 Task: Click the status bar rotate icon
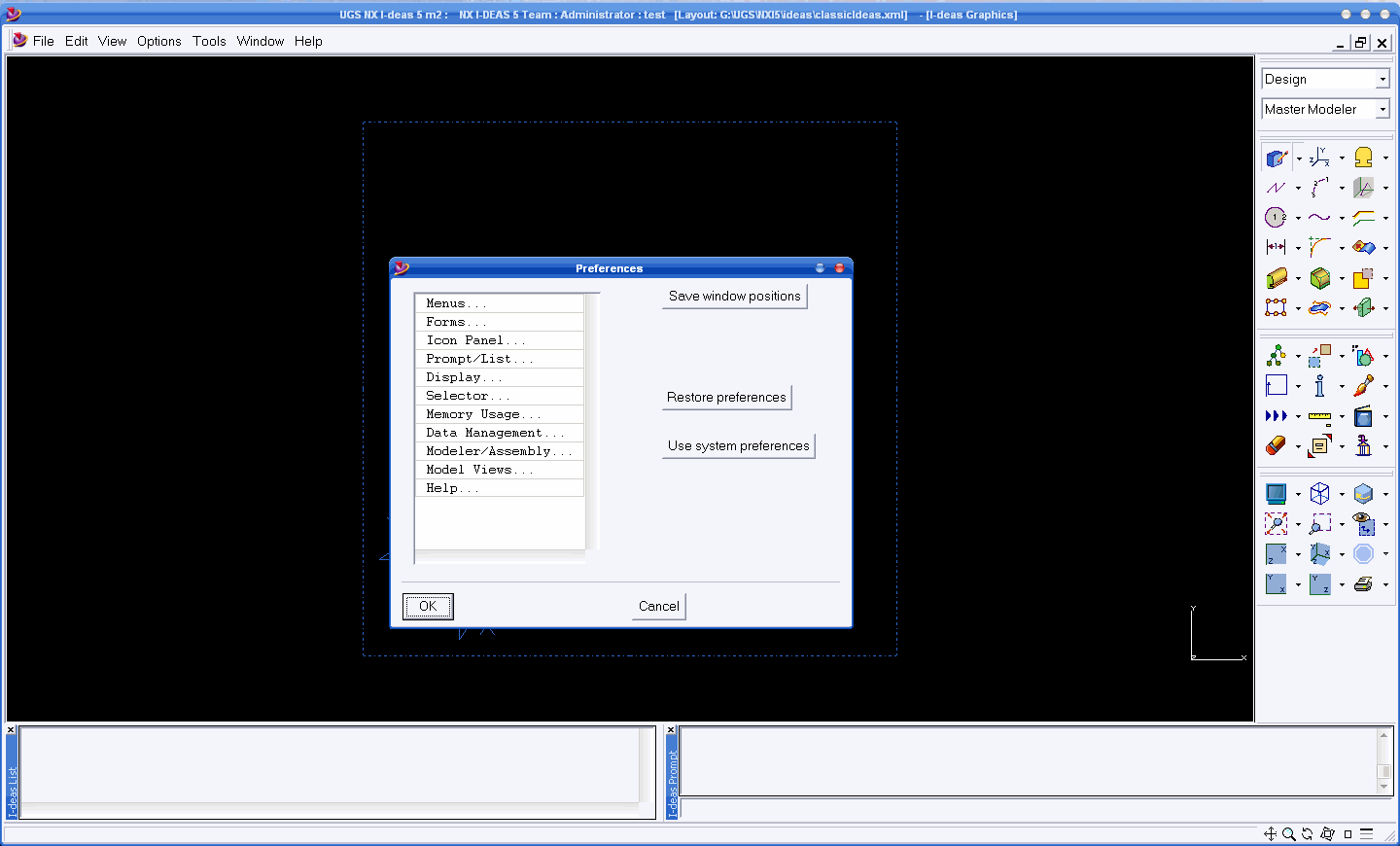[x=1308, y=833]
